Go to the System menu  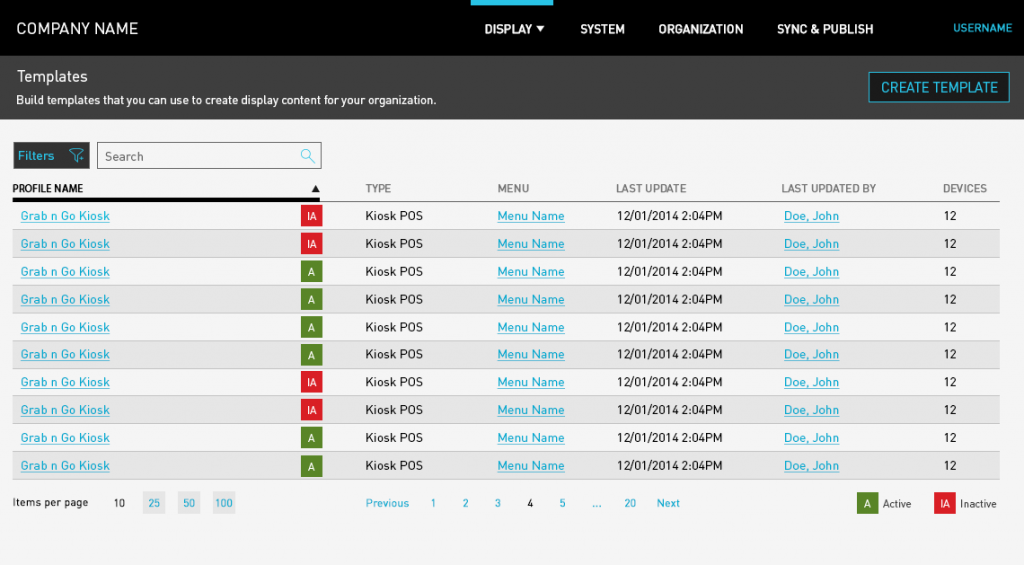[602, 29]
